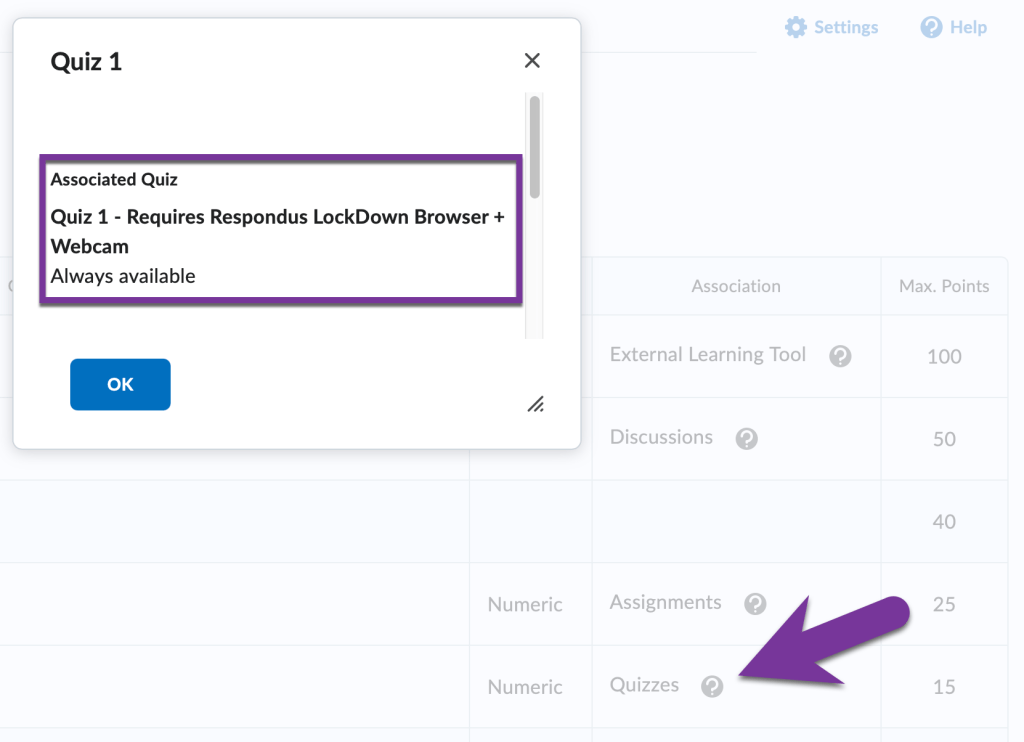Open the Settings link
Screen dimensions: 1024x742
[x=846, y=28]
